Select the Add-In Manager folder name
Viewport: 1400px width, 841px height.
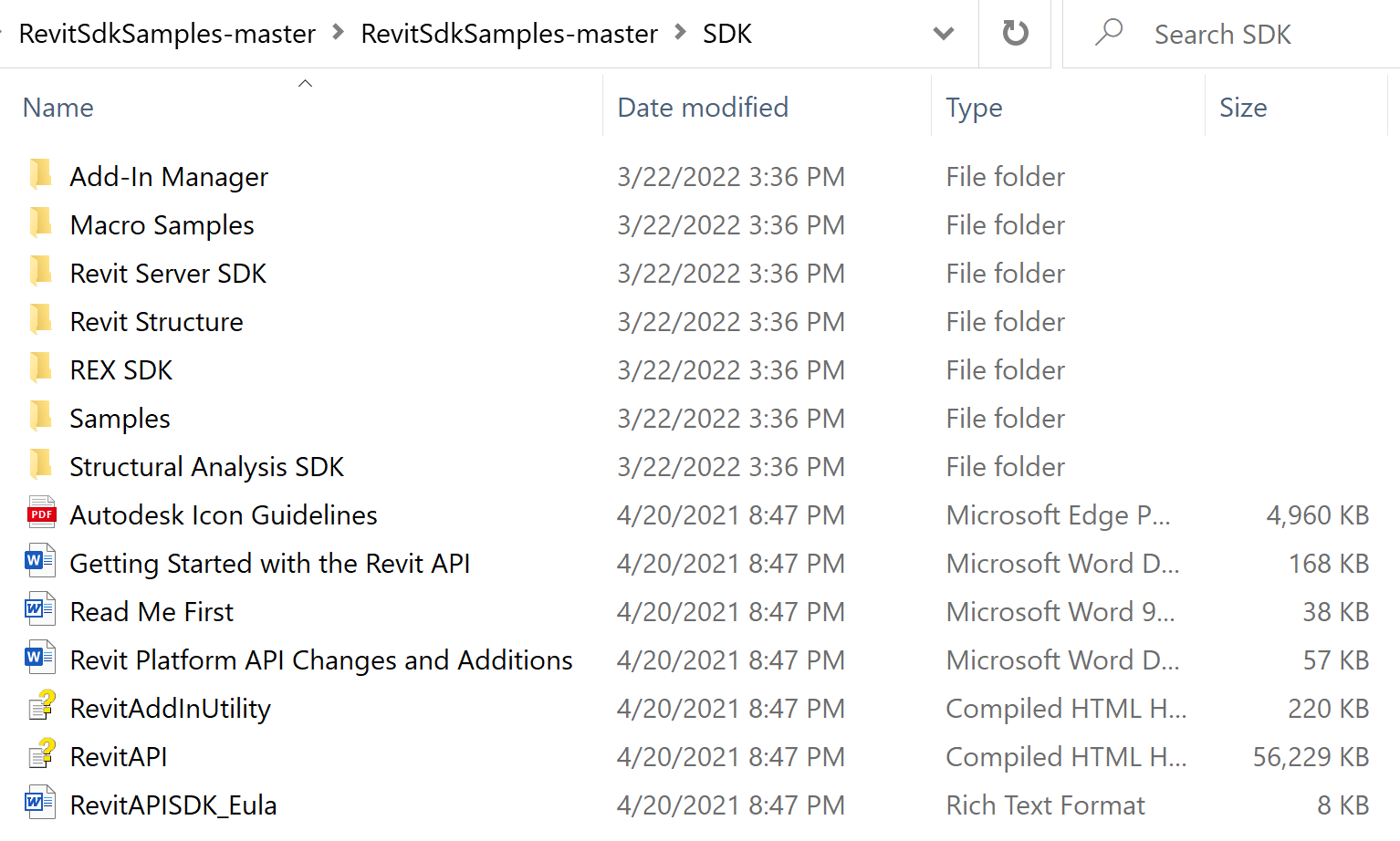click(x=169, y=176)
